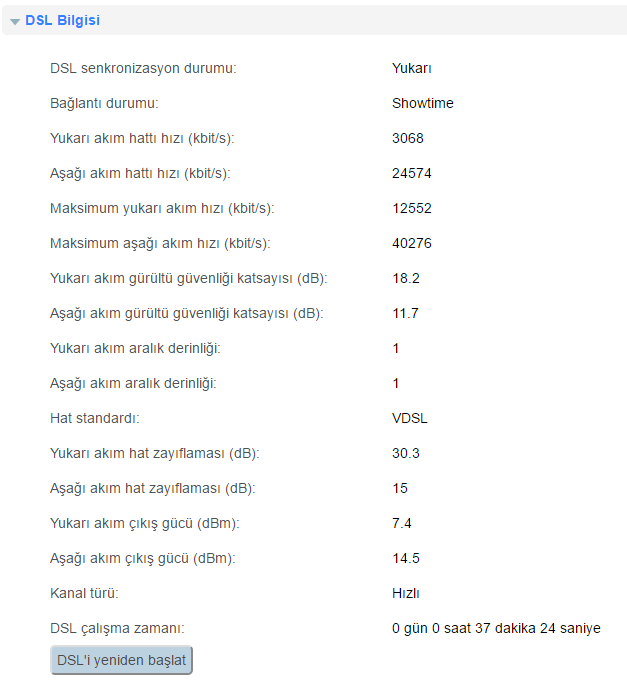Viewport: 627px width, 691px height.
Task: Click the Hat standardı label
Action: pyautogui.click(x=94, y=418)
